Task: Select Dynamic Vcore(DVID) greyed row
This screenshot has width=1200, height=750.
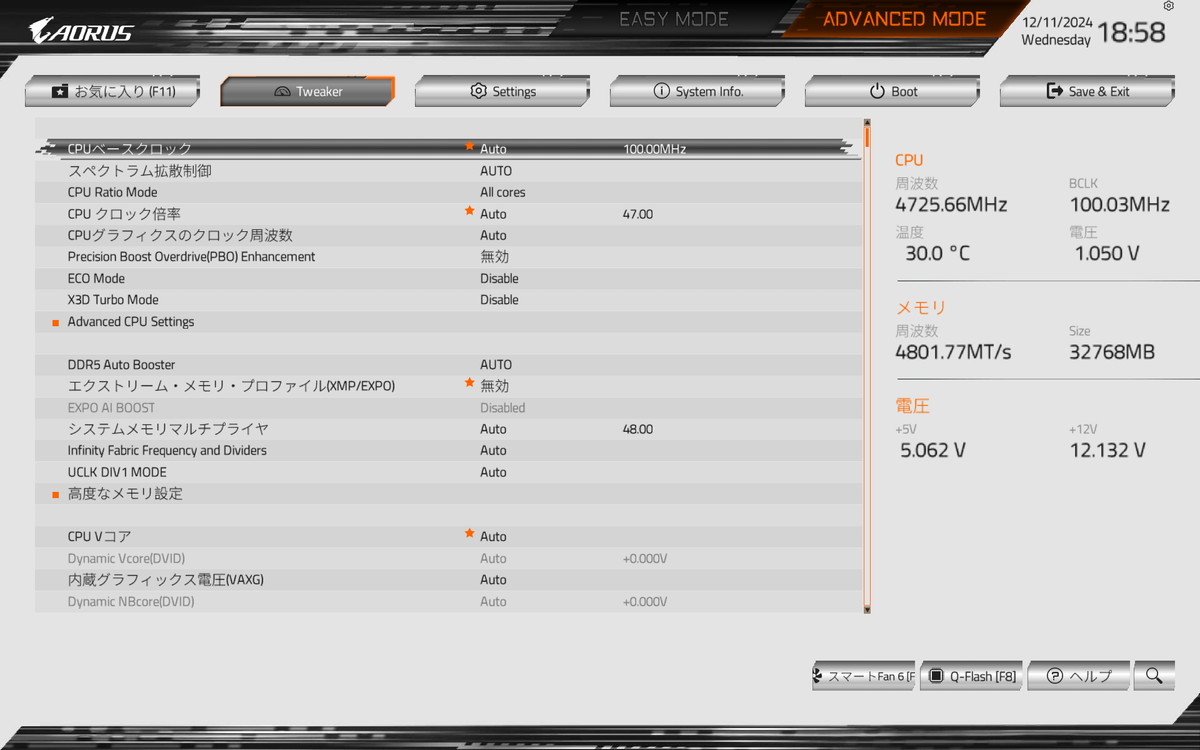Action: pyautogui.click(x=449, y=559)
